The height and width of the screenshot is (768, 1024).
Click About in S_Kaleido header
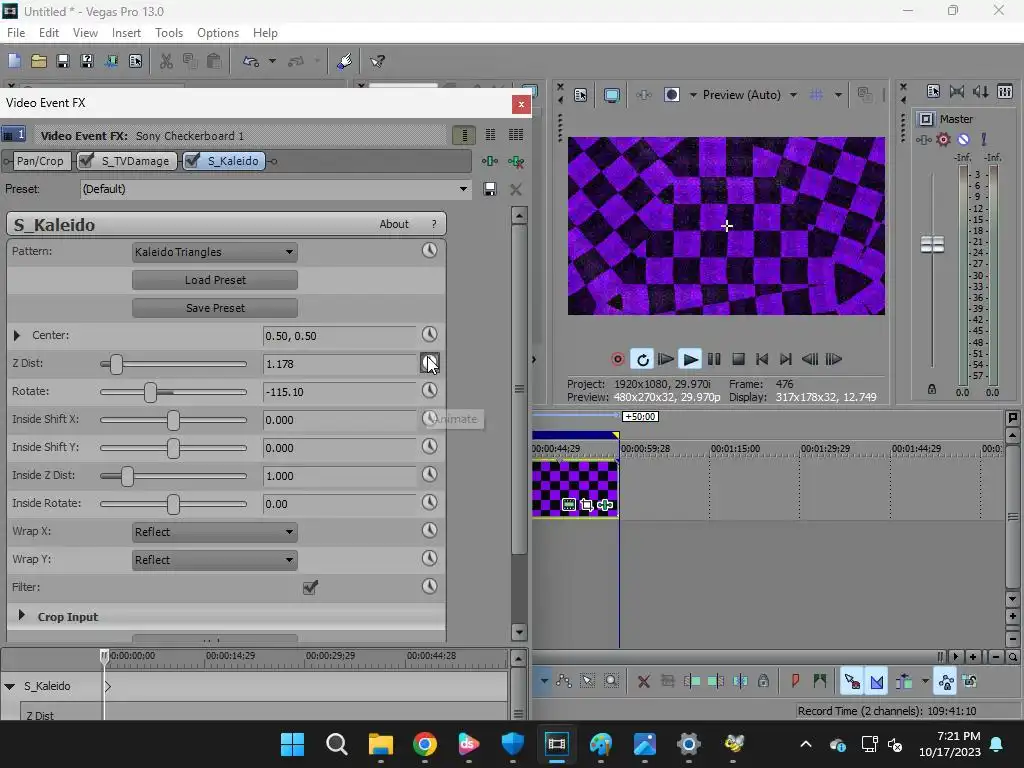click(394, 224)
